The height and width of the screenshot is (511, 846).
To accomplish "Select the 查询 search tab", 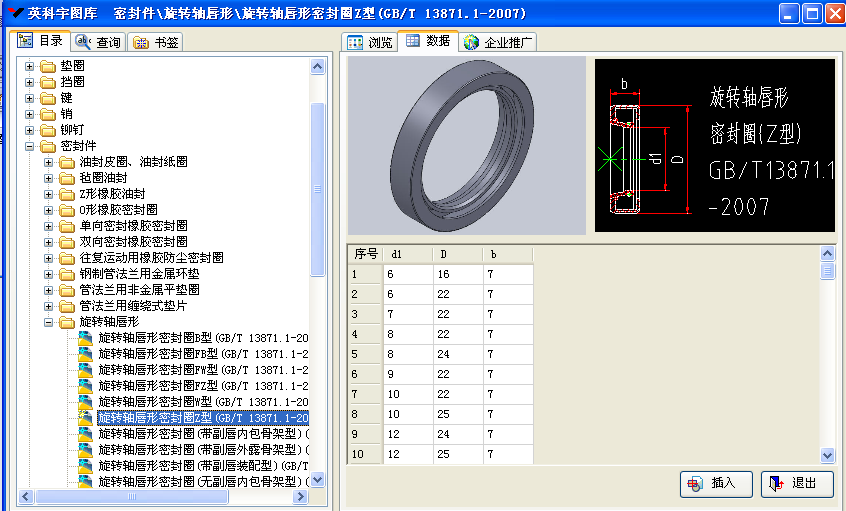I will 98,42.
